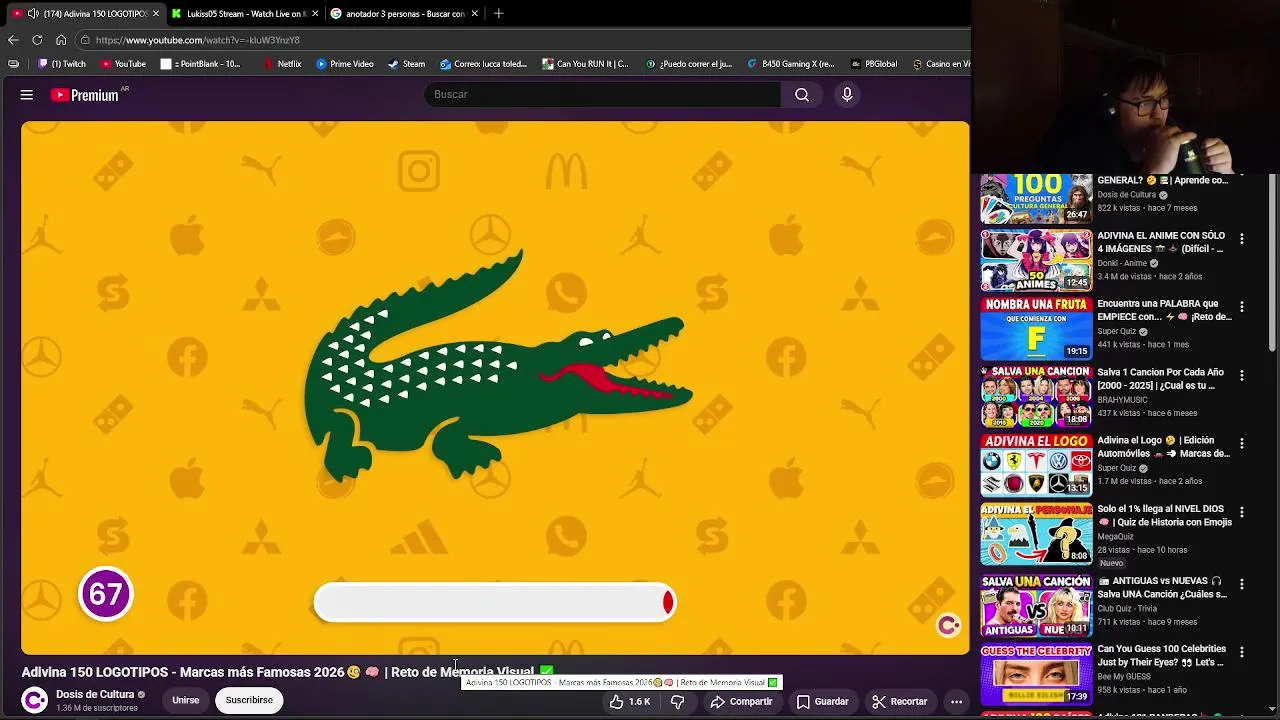Screen dimensions: 1280x720
Task: Open the Prime Video bookmark
Action: [x=345, y=64]
